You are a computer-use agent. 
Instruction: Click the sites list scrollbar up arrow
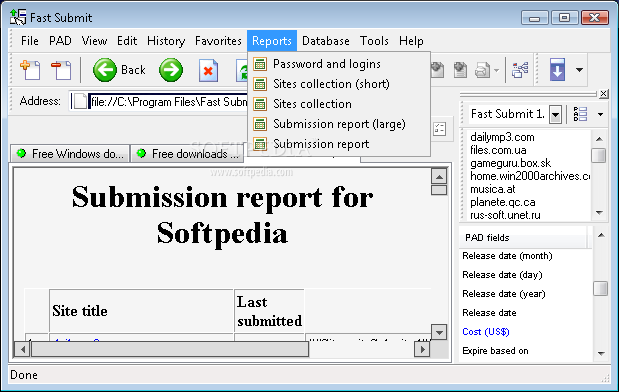click(x=599, y=139)
